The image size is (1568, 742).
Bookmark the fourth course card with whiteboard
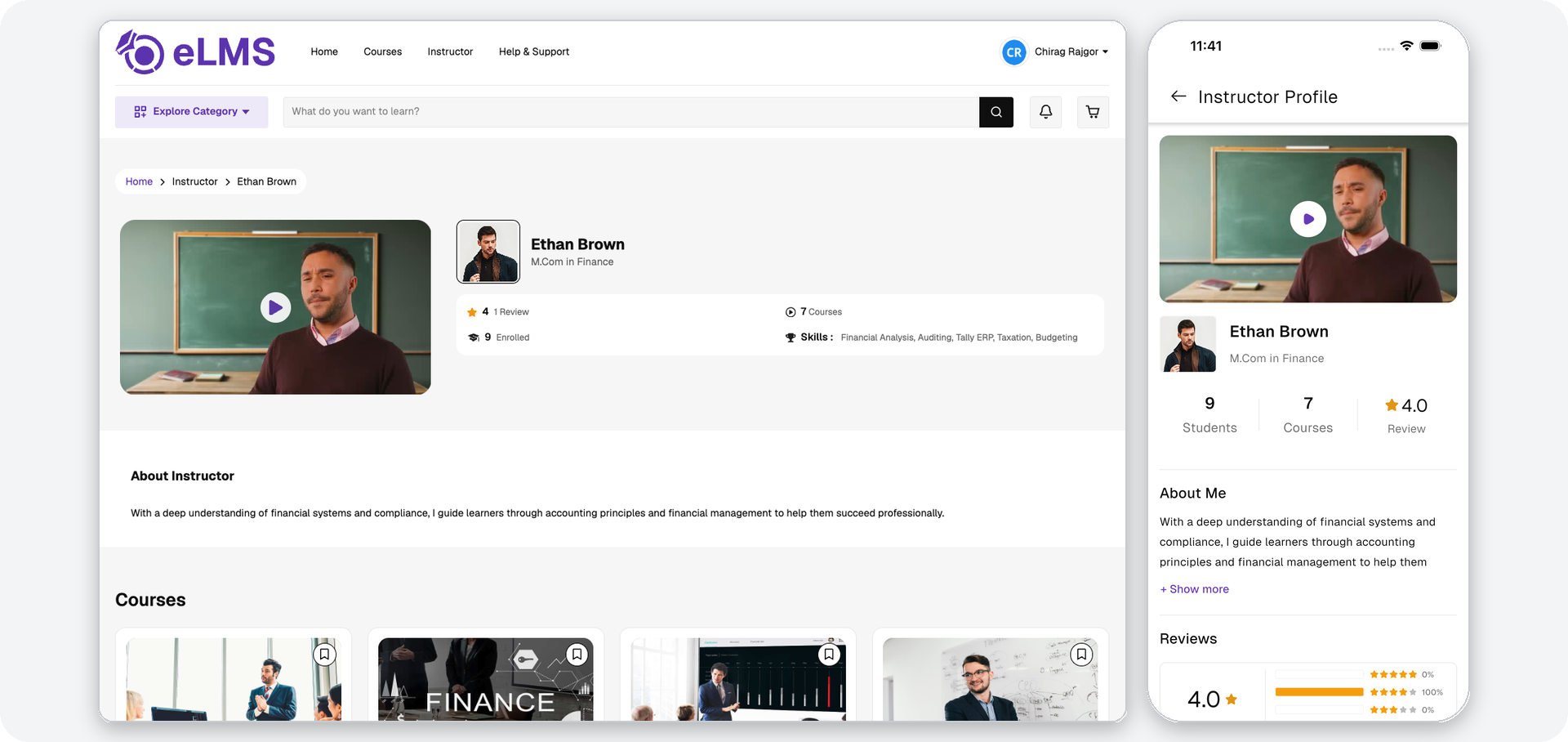pos(1081,655)
